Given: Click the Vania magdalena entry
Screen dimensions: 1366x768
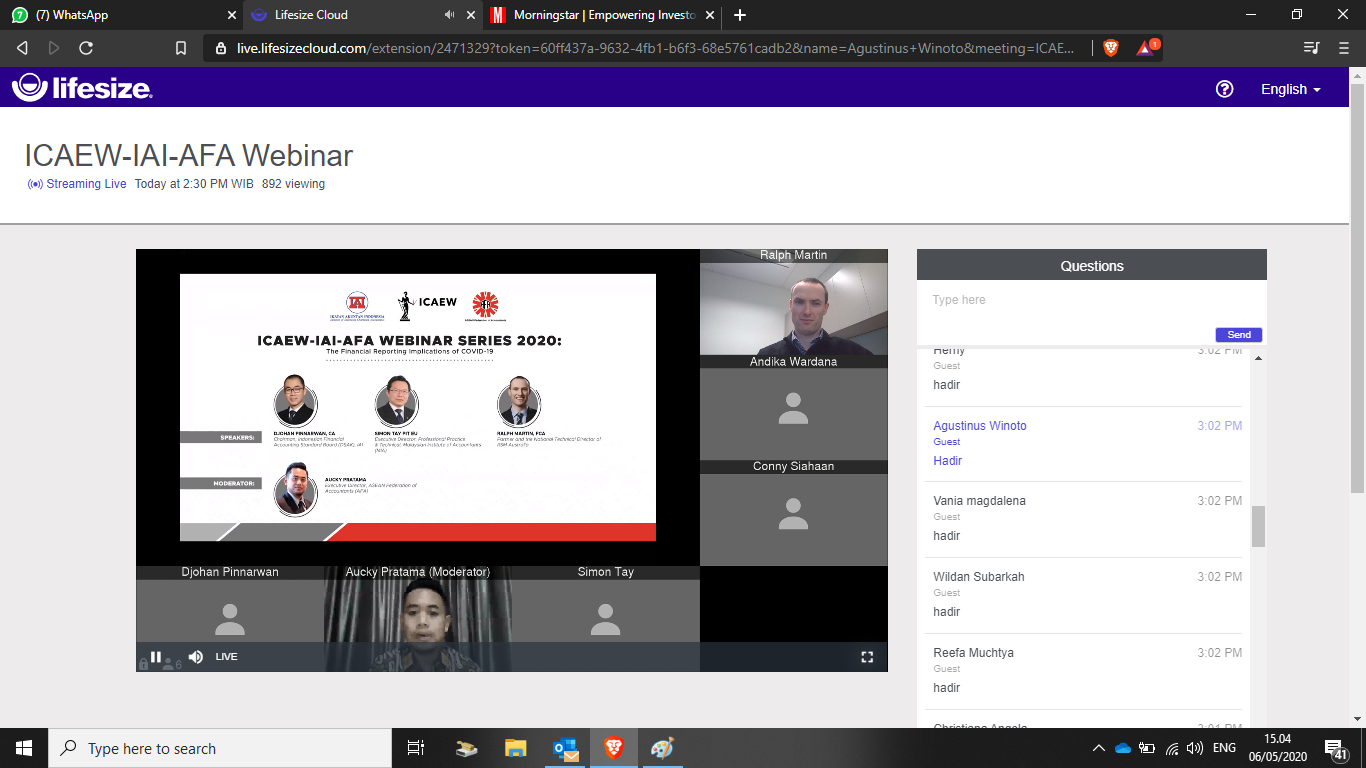Looking at the screenshot, I should [1084, 518].
